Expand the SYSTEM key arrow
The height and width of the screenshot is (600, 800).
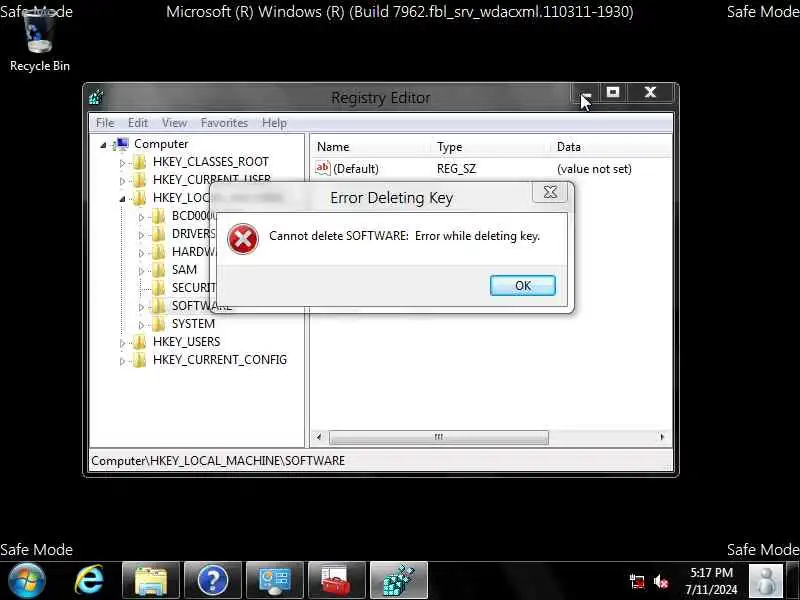141,325
